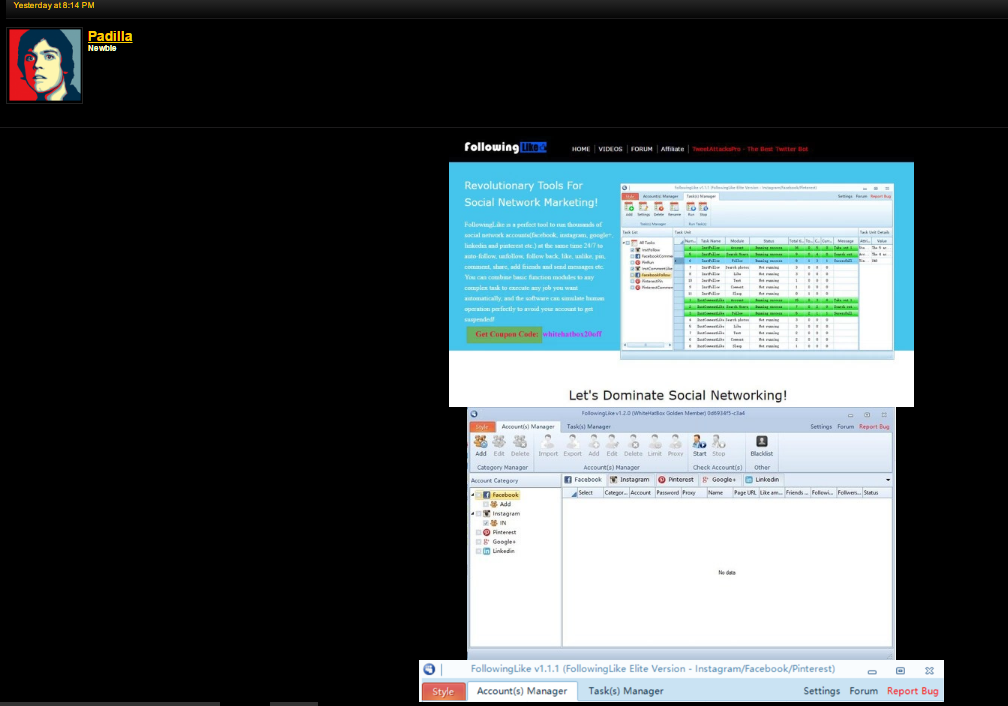The image size is (1008, 706).
Task: Click the Import accounts icon
Action: [x=548, y=442]
